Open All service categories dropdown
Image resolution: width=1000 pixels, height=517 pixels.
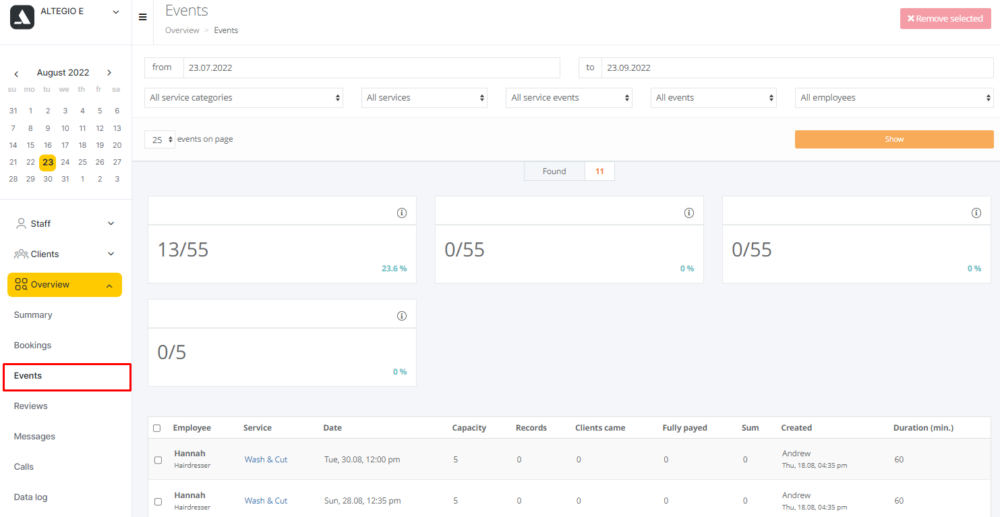tap(244, 98)
